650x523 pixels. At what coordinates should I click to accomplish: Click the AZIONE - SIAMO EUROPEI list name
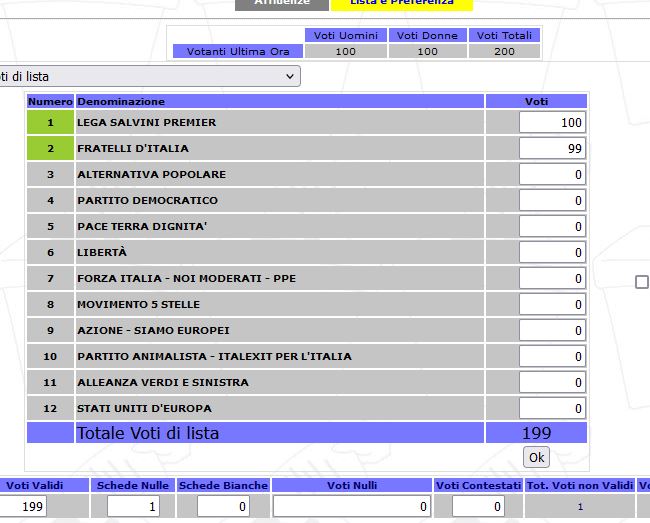[x=153, y=330]
